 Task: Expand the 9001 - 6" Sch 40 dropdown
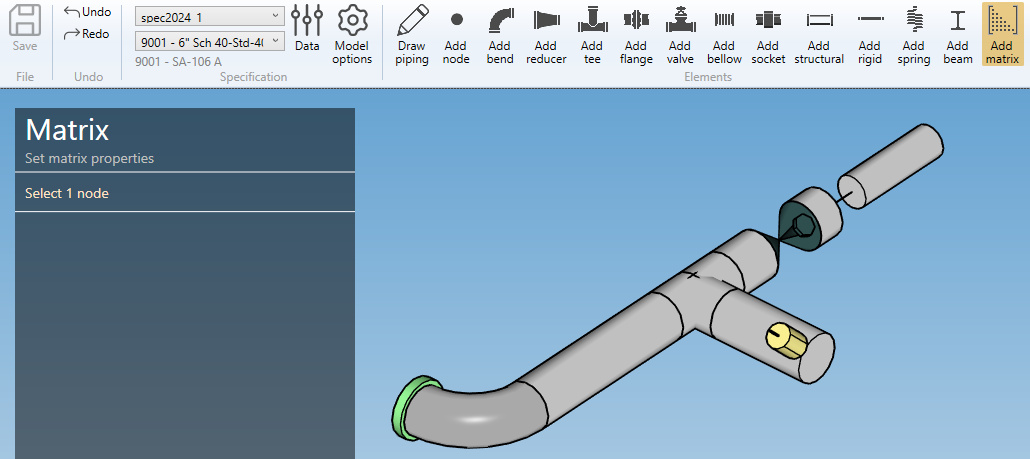(x=210, y=41)
